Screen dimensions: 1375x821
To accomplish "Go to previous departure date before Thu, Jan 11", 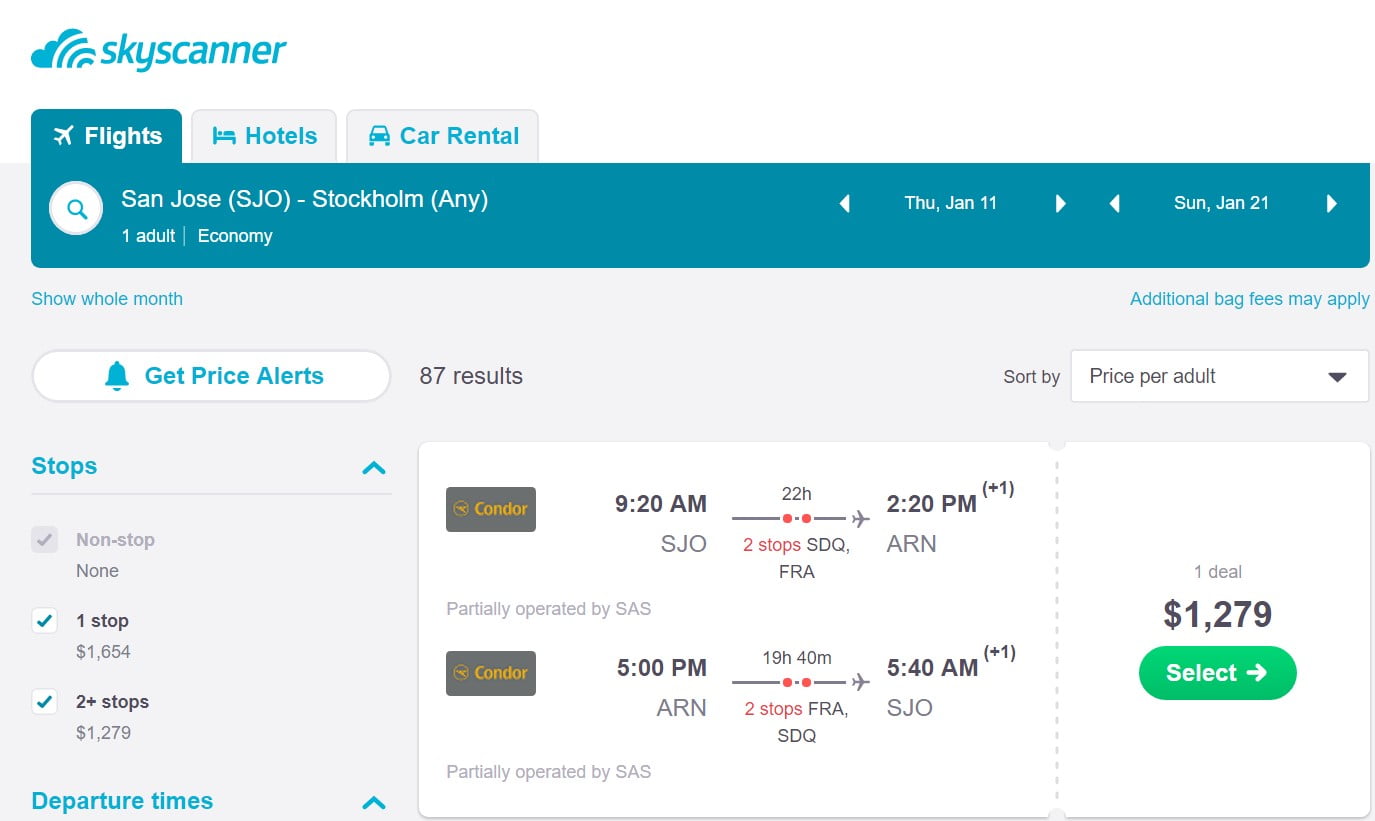I will 844,203.
